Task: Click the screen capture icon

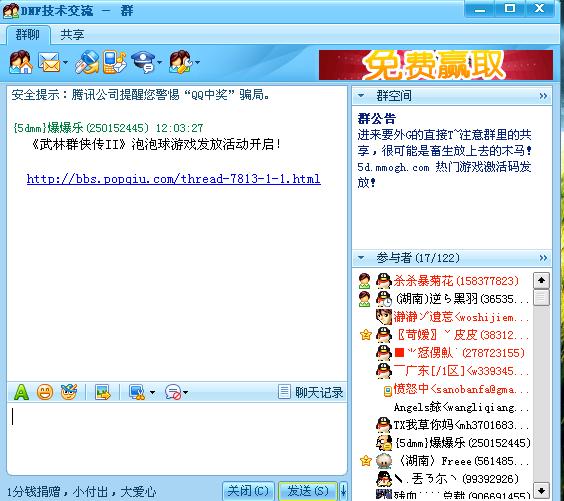Action: click(x=137, y=392)
